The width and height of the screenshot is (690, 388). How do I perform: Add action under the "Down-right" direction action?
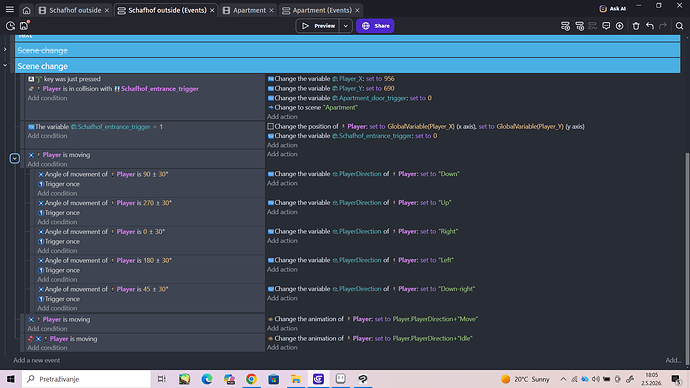[282, 298]
